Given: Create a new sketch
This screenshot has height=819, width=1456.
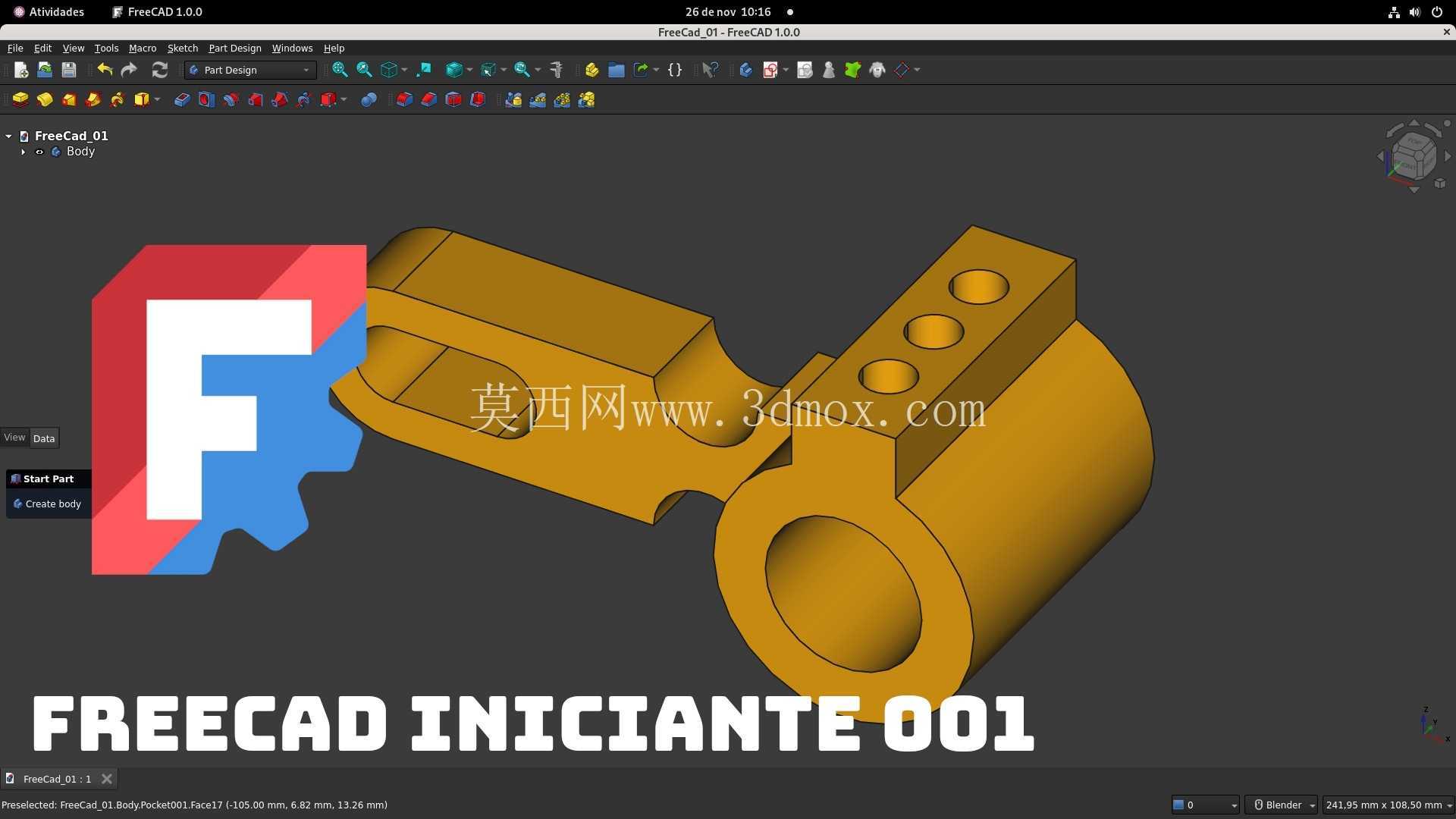Looking at the screenshot, I should (770, 70).
